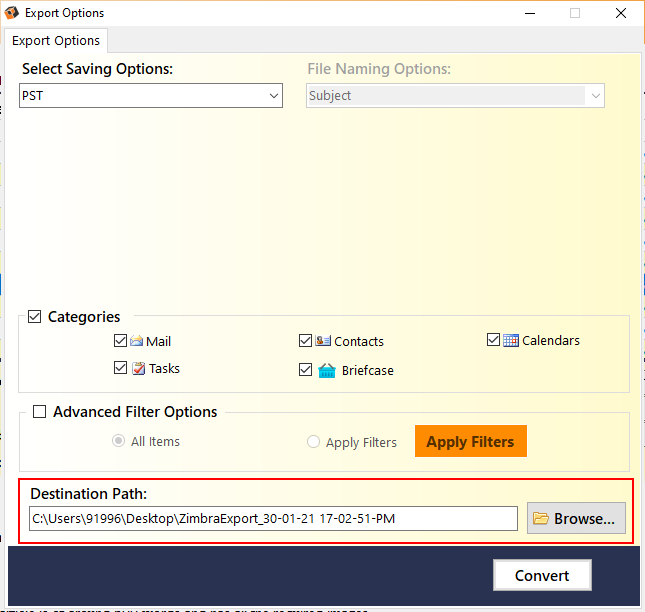Click the Convert button
Viewport: 645px width, 612px height.
pyautogui.click(x=542, y=575)
